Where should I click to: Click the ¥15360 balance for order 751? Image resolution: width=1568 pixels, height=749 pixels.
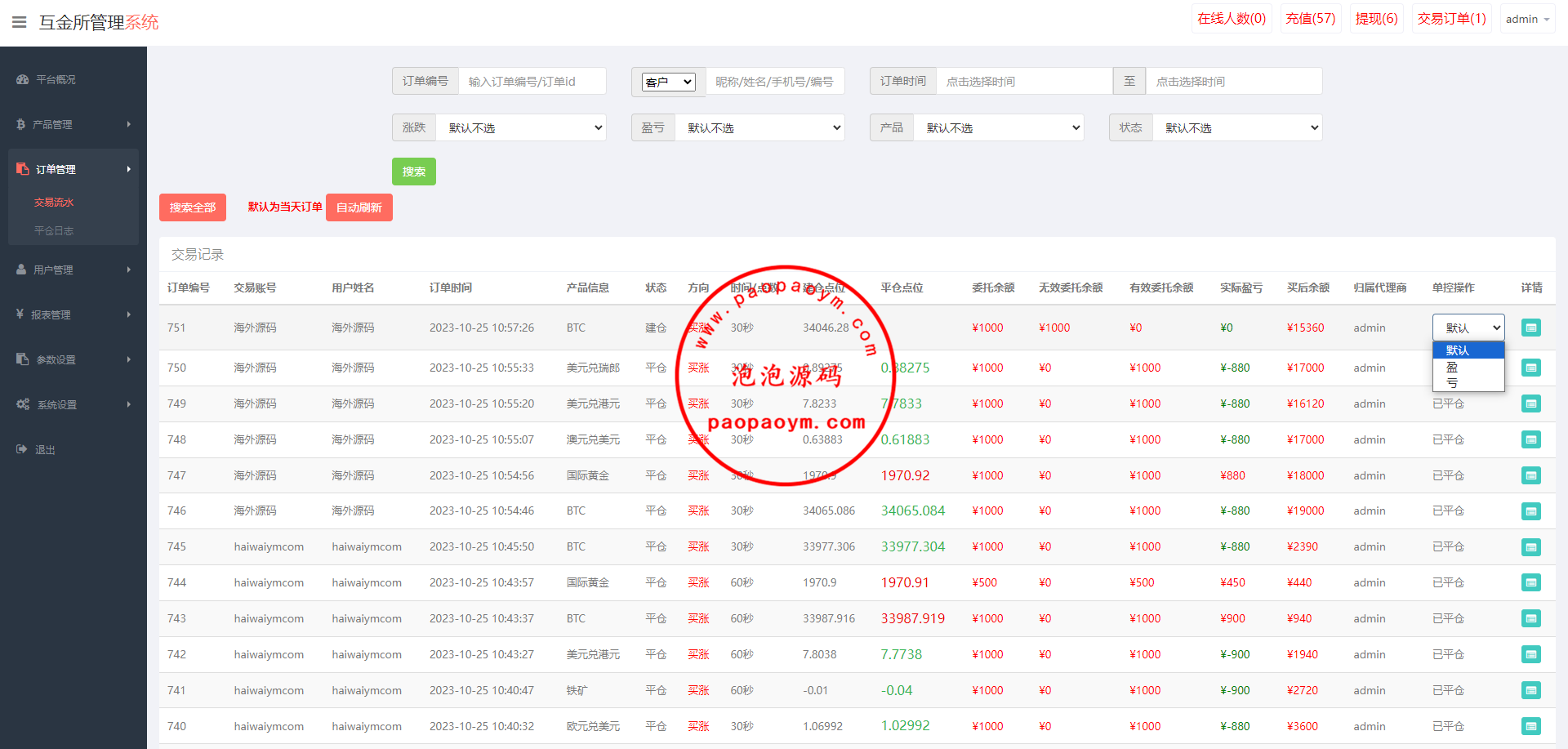[x=1306, y=328]
